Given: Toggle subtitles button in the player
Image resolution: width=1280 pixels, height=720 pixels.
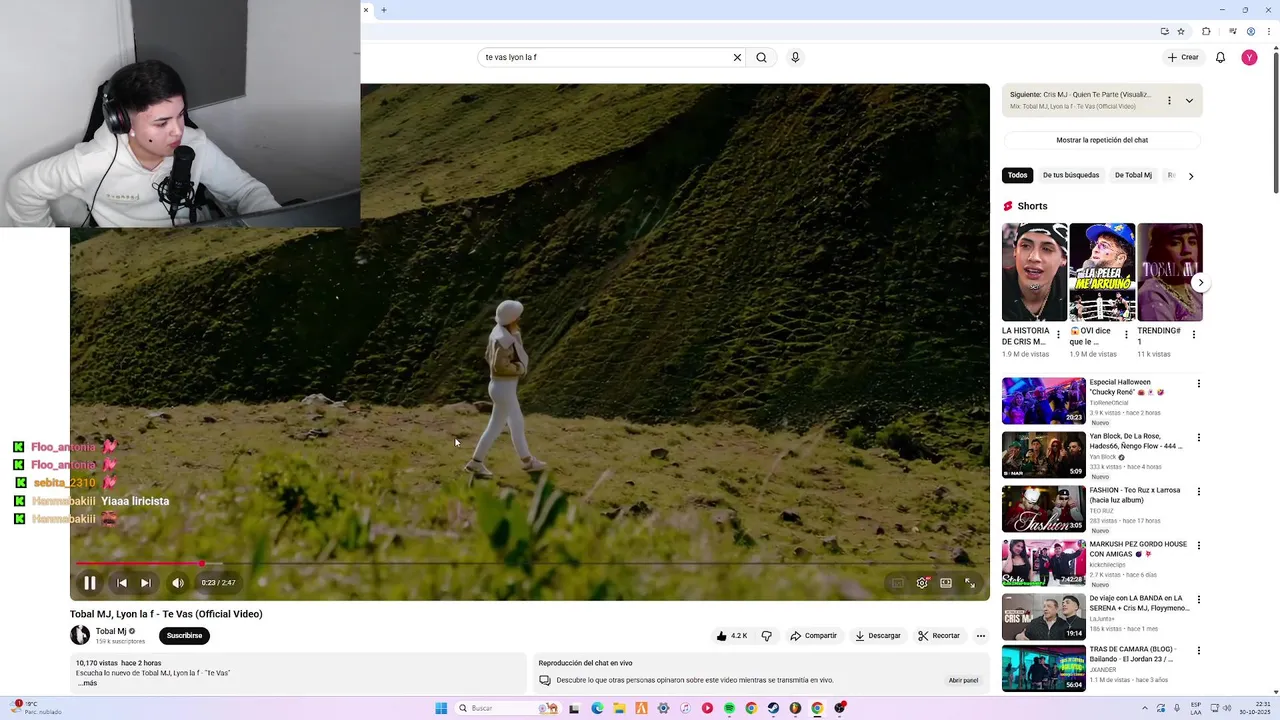Looking at the screenshot, I should 897,583.
